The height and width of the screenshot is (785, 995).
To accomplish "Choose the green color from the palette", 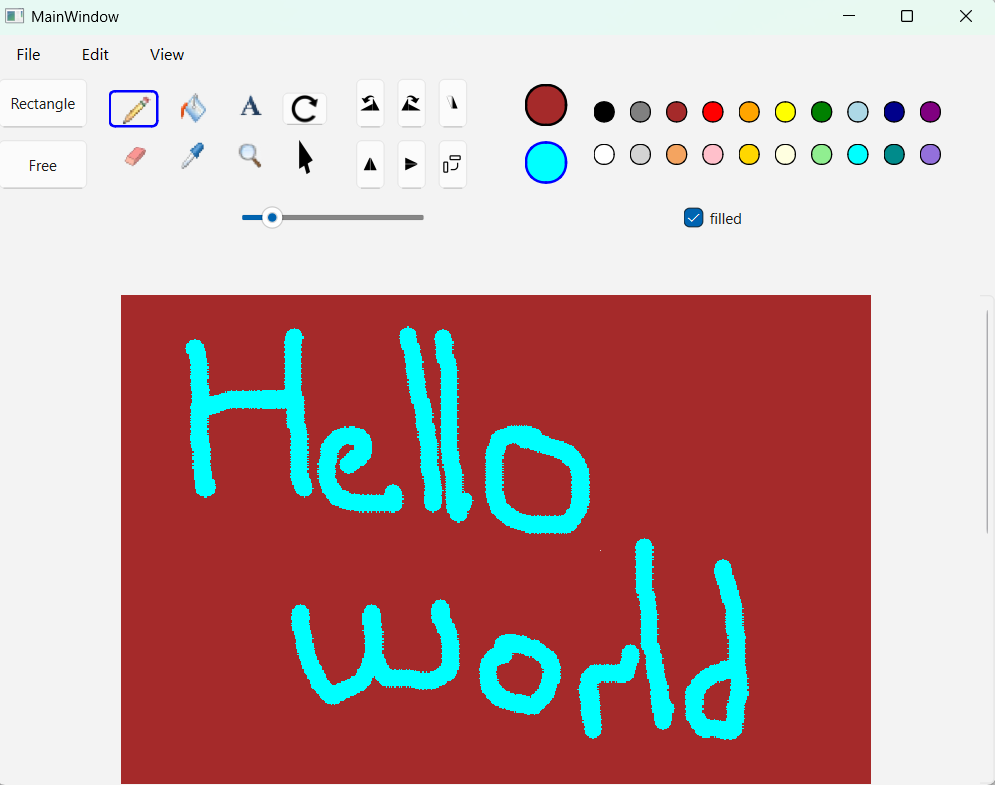I will (822, 112).
